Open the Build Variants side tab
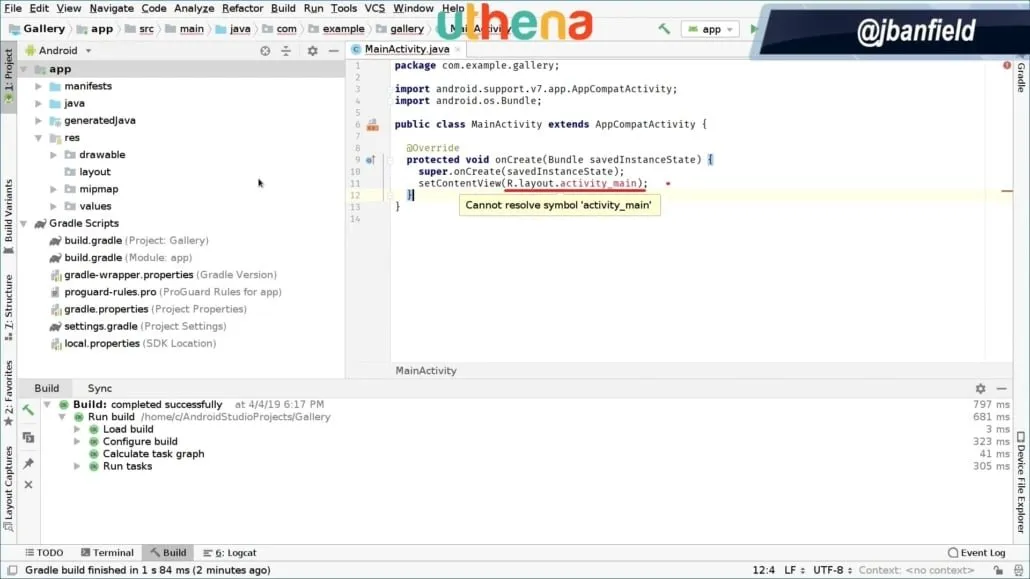Viewport: 1030px width, 579px height. coord(9,216)
